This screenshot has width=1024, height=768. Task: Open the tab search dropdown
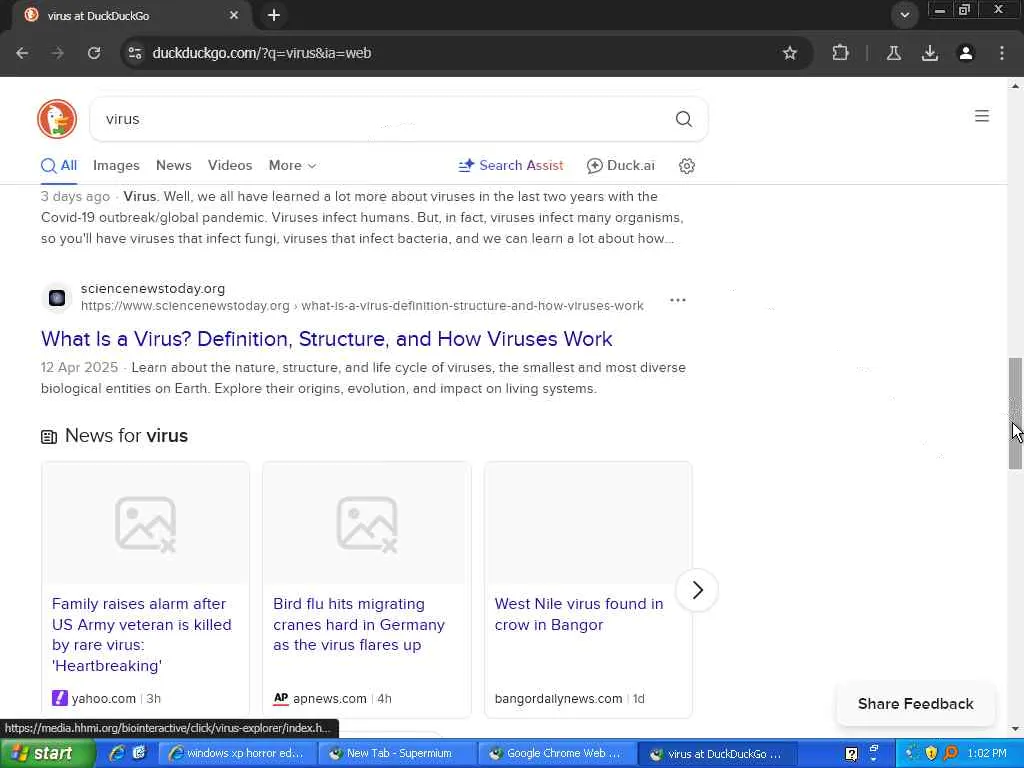[x=904, y=15]
